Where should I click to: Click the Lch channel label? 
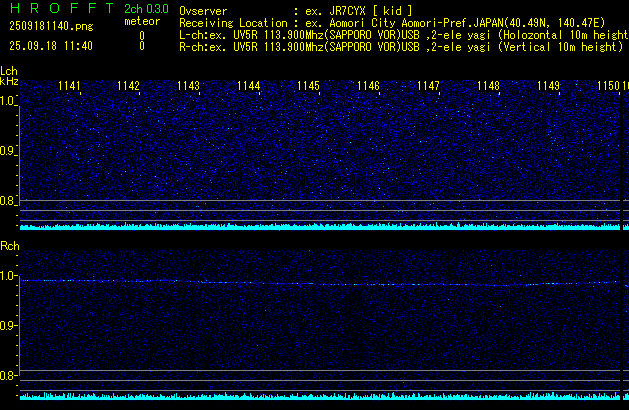coord(9,71)
